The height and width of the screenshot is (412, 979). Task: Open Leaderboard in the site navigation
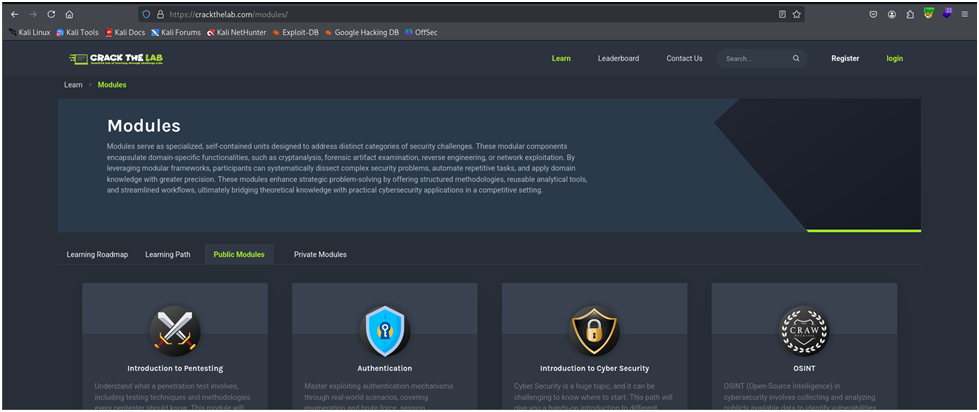618,58
